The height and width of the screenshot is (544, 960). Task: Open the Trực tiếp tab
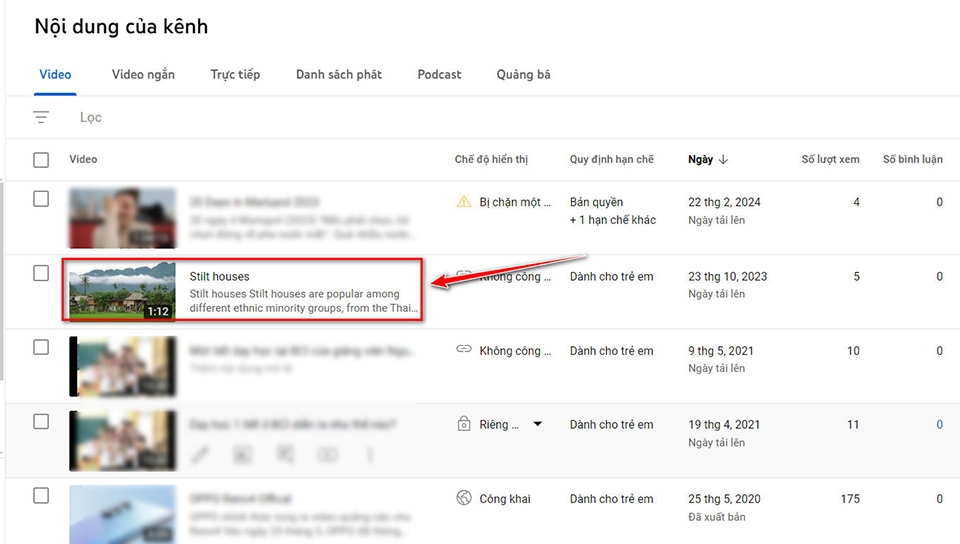(x=235, y=75)
